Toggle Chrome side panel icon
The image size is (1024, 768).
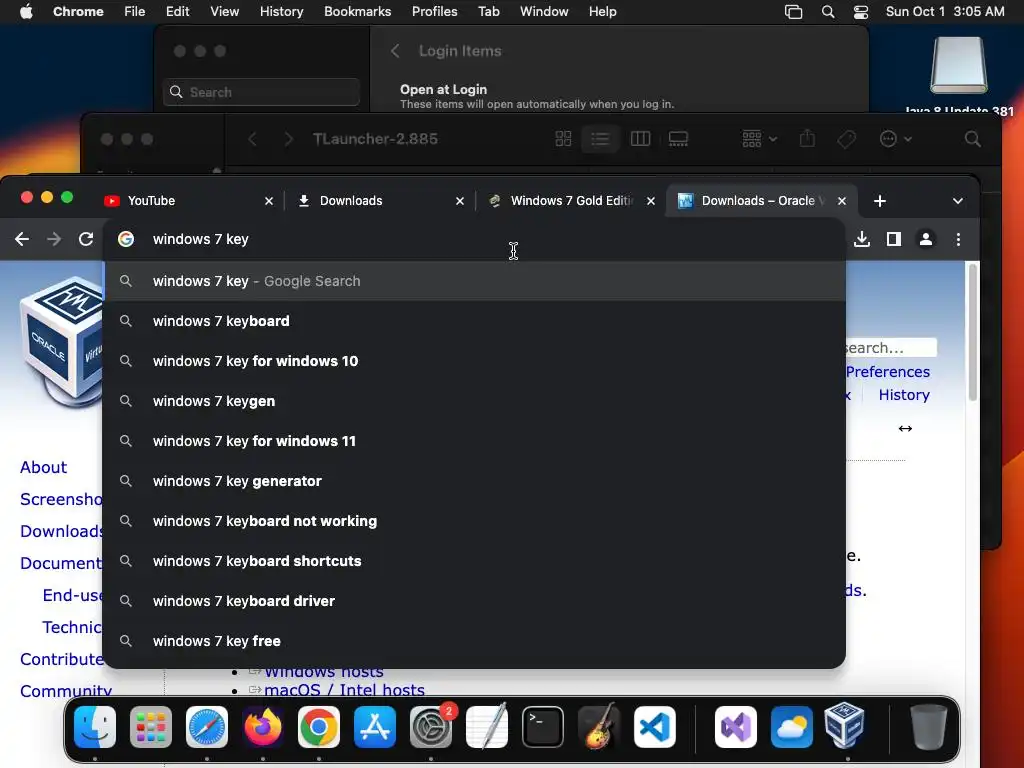(x=893, y=239)
